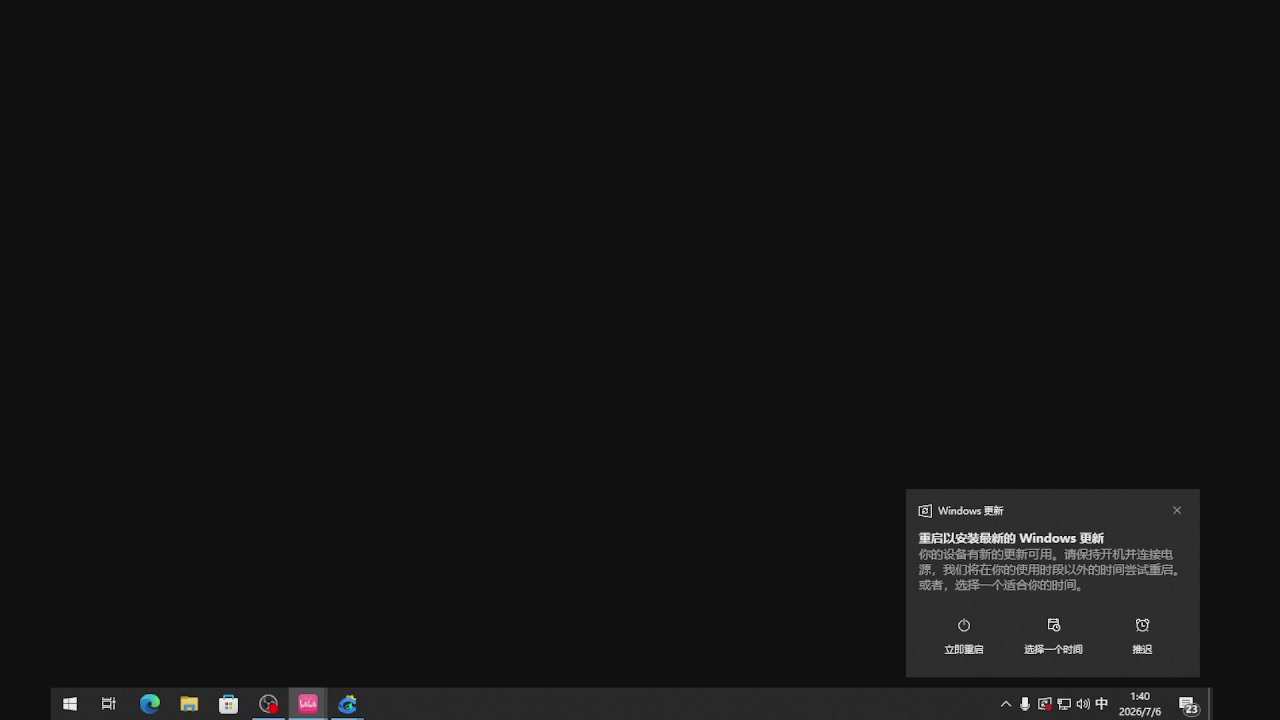Screen dimensions: 1280x720
Task: Expand the hidden system tray icons
Action: pos(1006,704)
